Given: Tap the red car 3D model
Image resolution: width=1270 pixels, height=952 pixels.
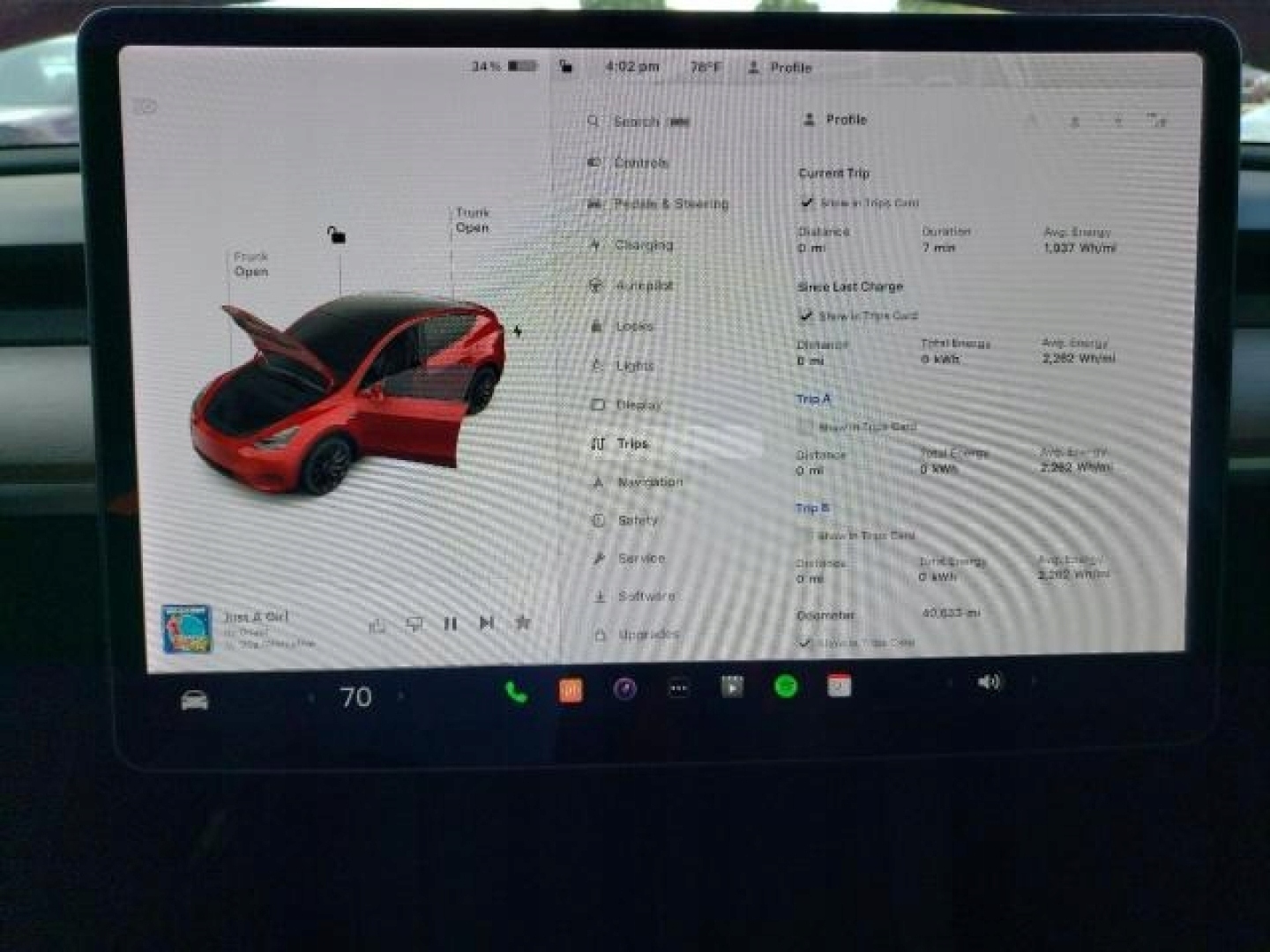Looking at the screenshot, I should coord(348,392).
